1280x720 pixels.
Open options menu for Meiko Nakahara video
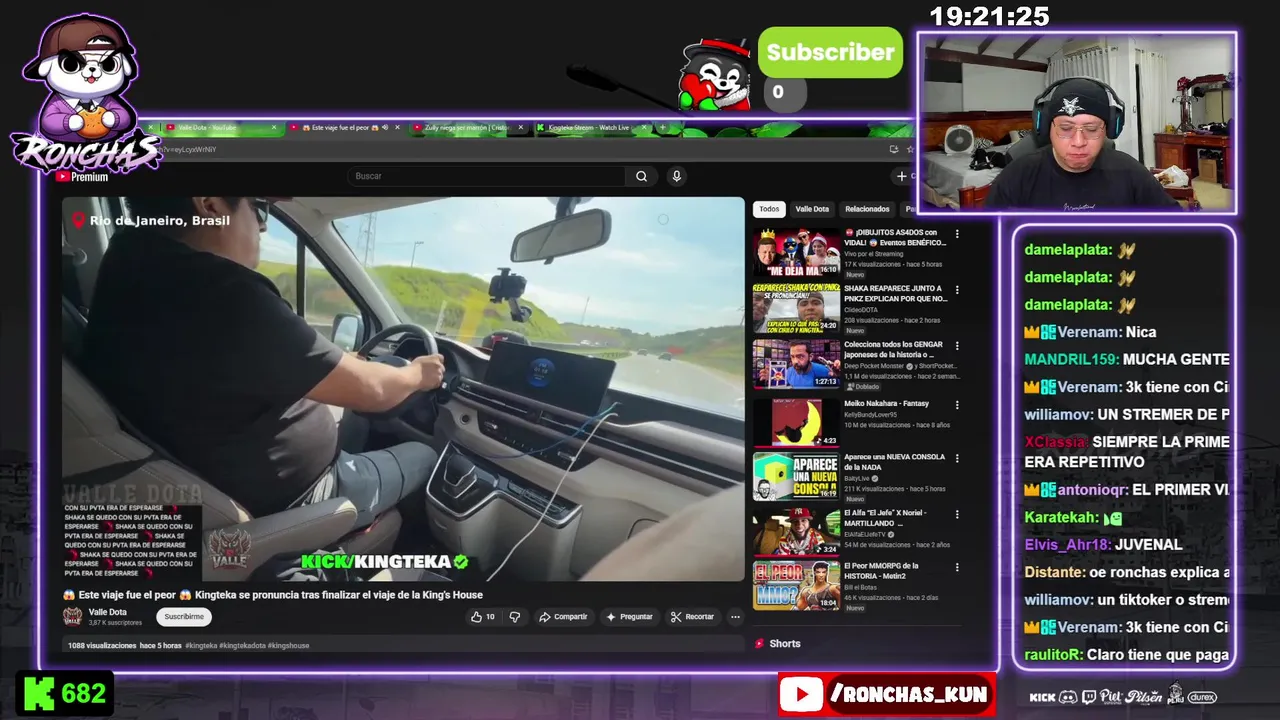[x=957, y=405]
